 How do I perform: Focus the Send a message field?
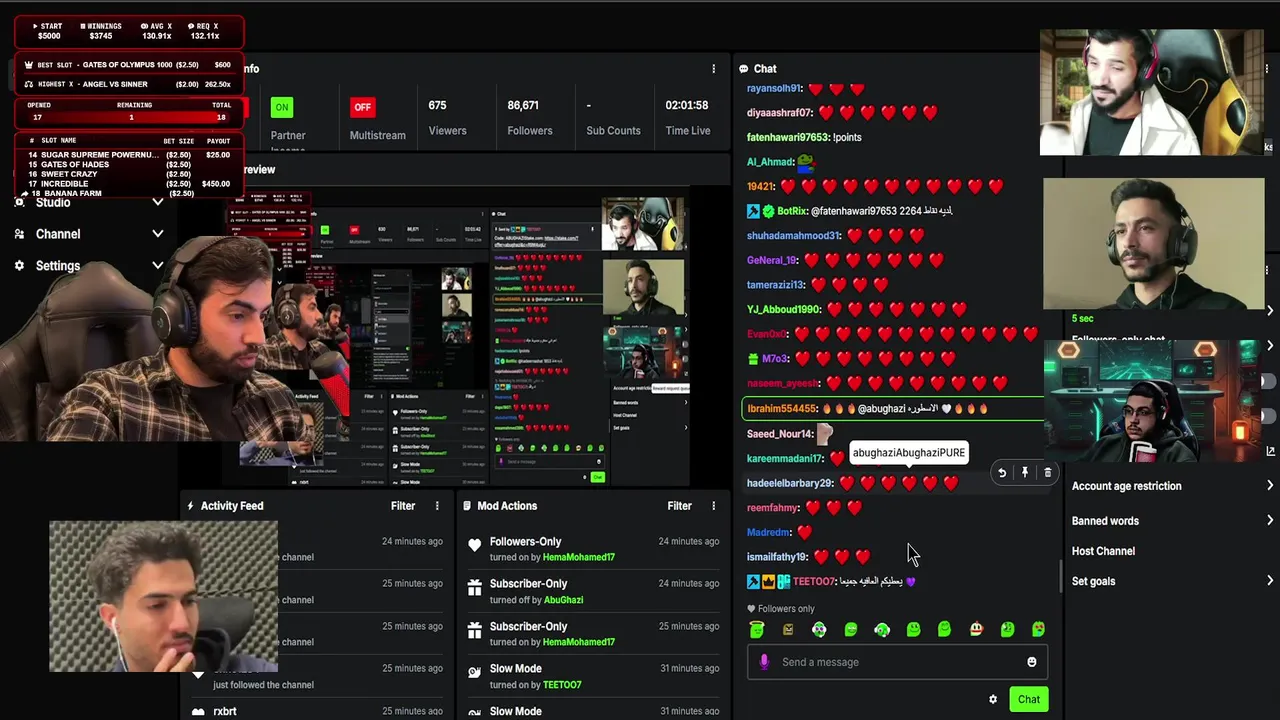[897, 662]
